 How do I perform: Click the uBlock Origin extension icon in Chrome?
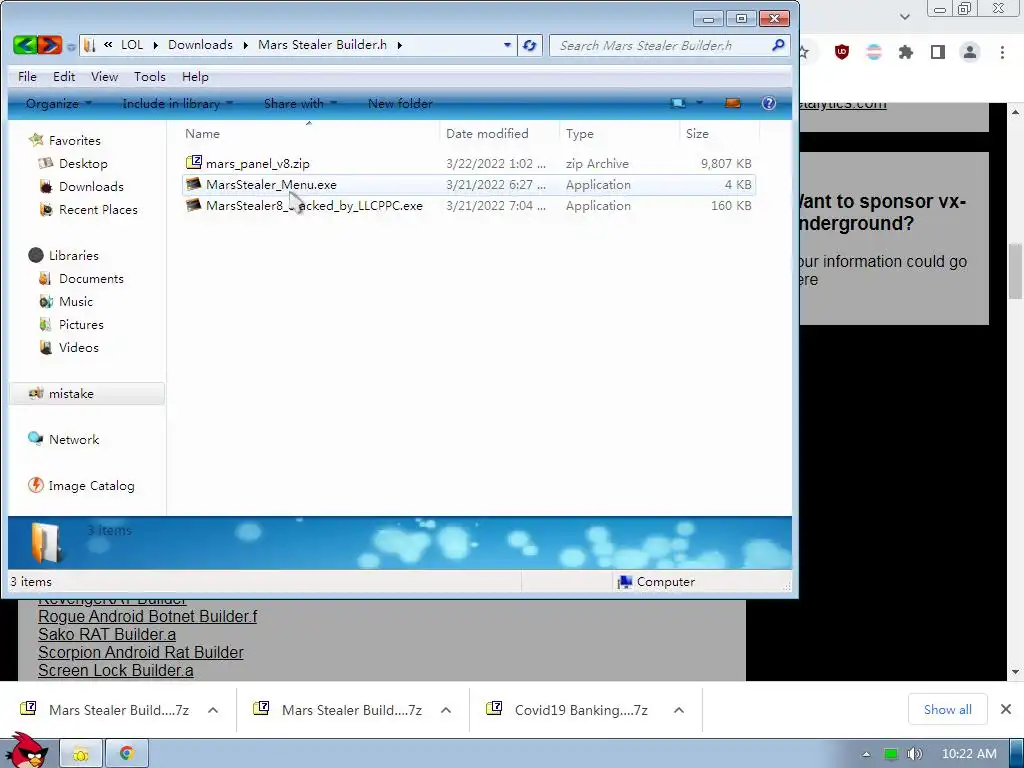842,52
